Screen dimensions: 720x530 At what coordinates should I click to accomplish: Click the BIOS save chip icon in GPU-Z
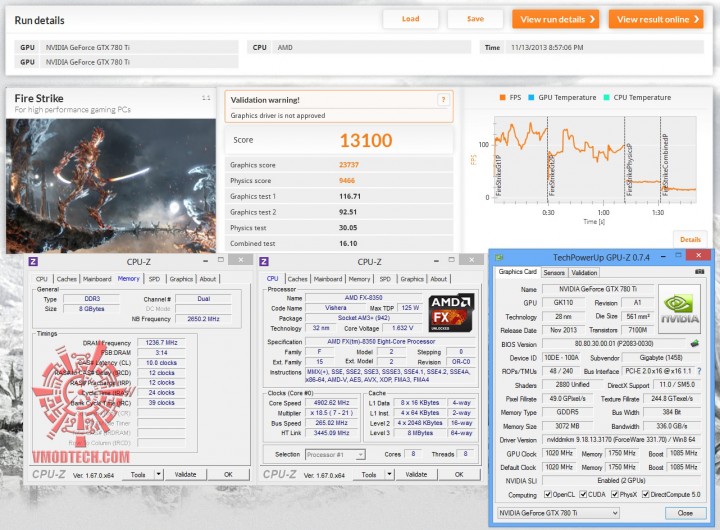pos(695,343)
